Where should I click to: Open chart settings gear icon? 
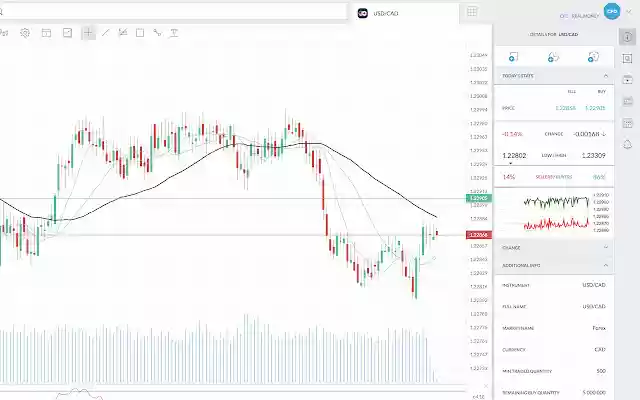click(x=25, y=33)
